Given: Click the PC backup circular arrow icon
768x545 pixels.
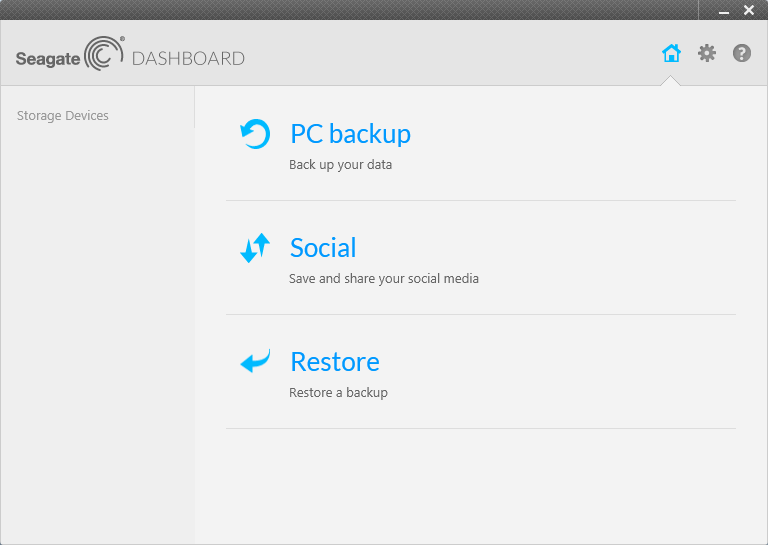Looking at the screenshot, I should (x=255, y=134).
